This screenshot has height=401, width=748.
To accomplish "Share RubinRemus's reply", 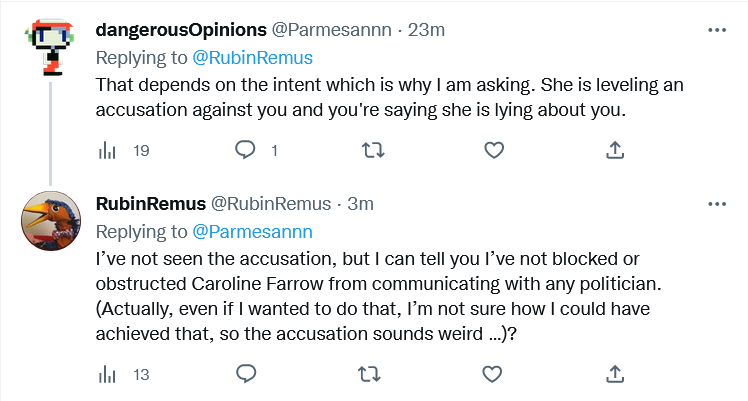I will coord(615,374).
